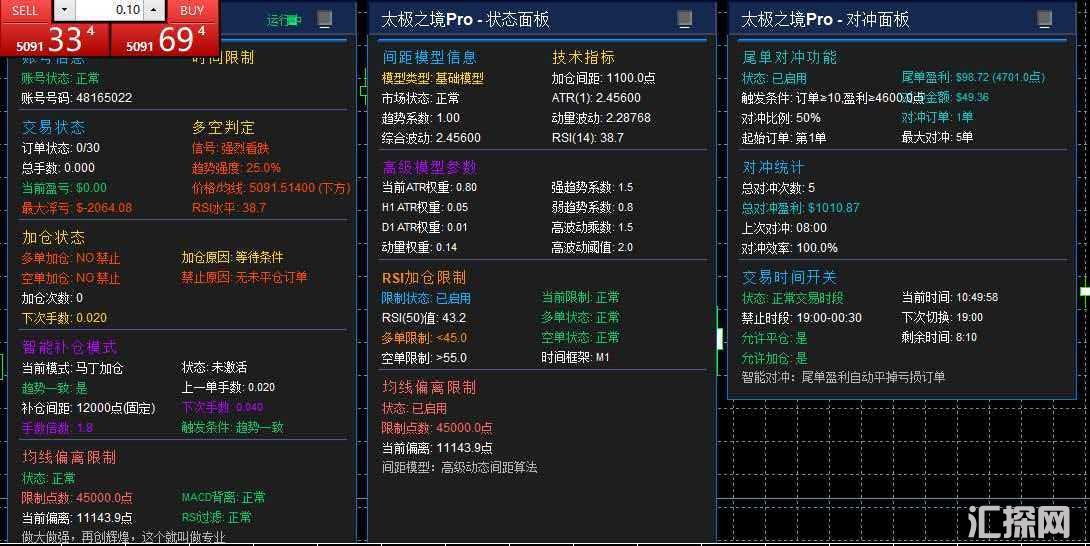Click 趋势强度: 25.0% value

click(x=236, y=168)
